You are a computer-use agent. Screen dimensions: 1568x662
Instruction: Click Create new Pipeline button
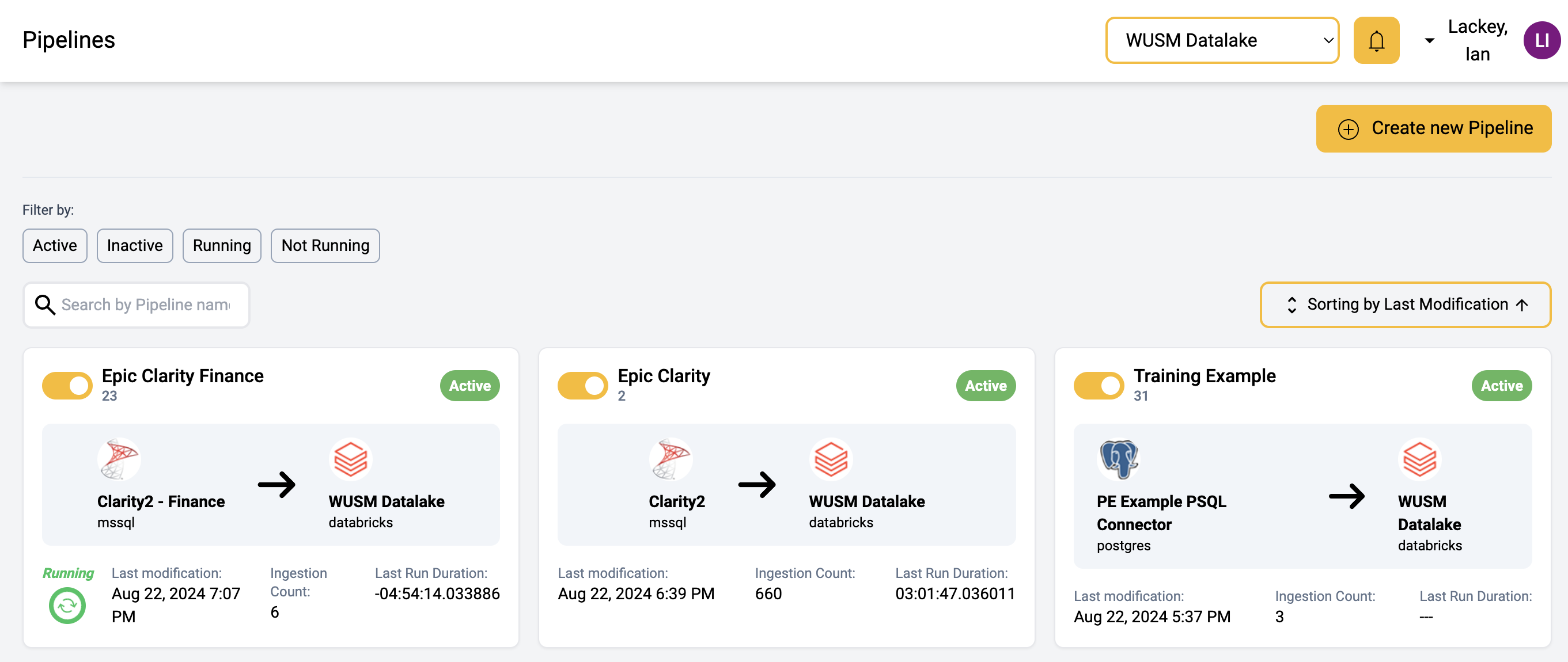click(x=1433, y=128)
